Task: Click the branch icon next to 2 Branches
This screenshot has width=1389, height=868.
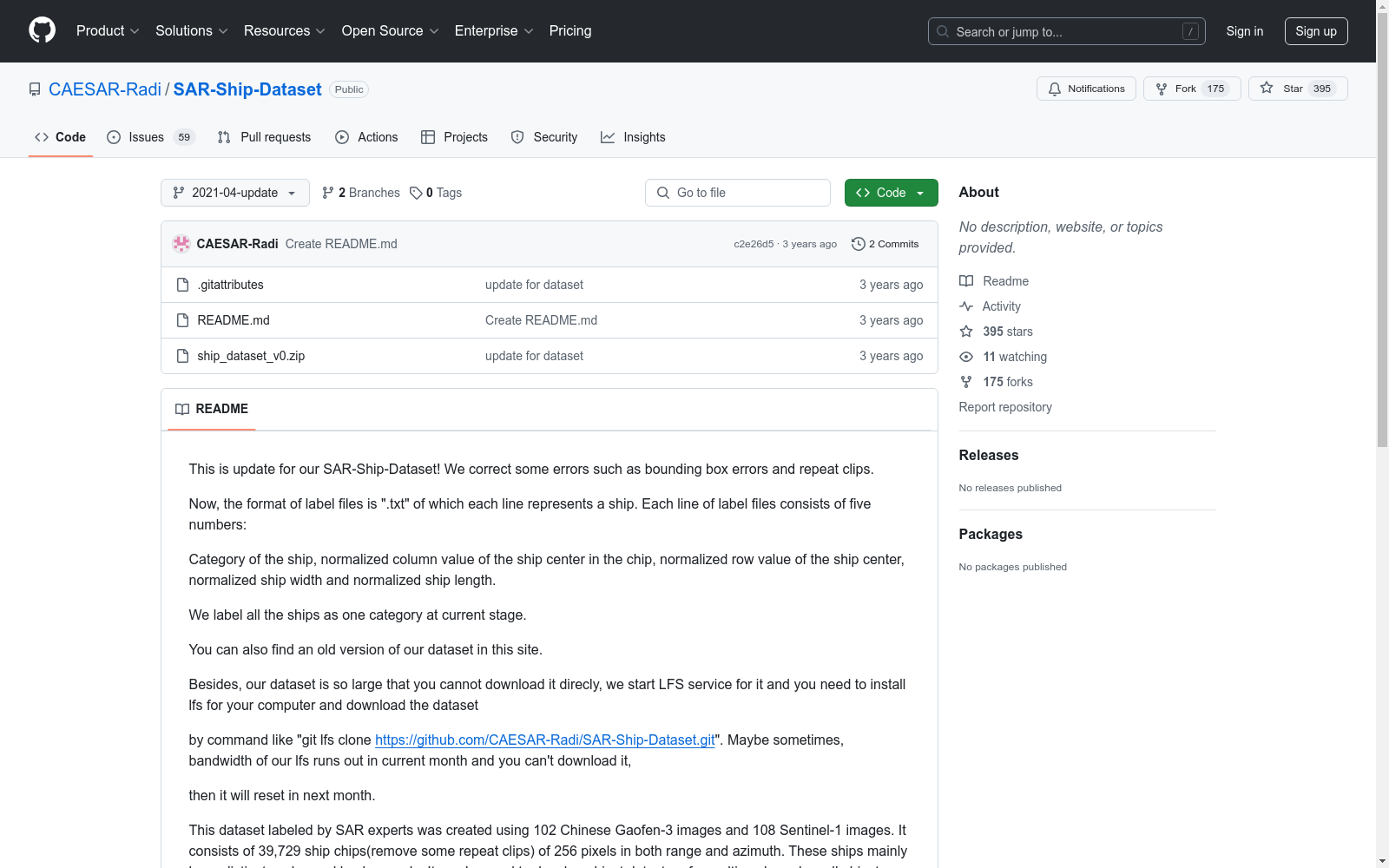Action: click(328, 193)
